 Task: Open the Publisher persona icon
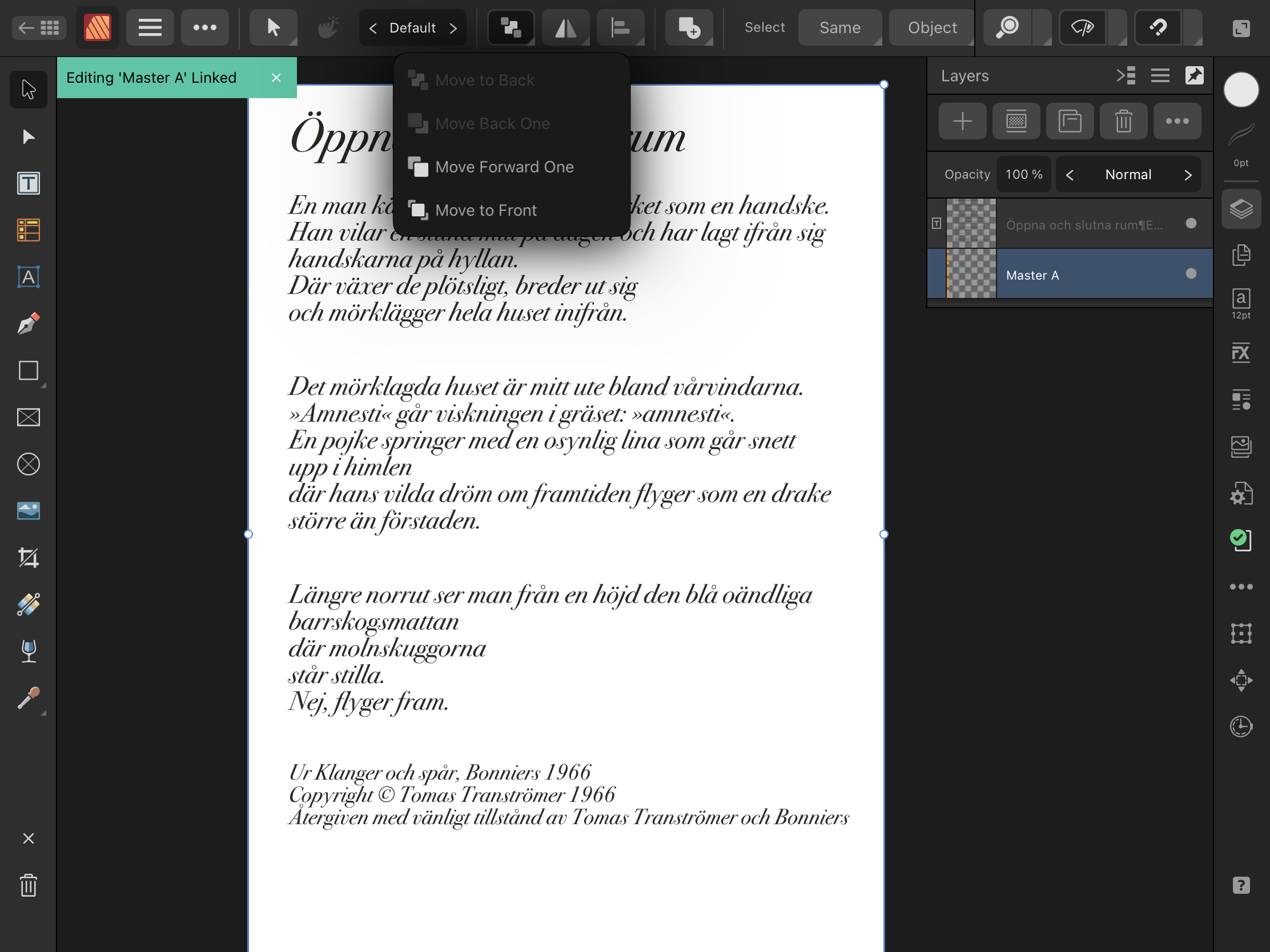coord(98,27)
